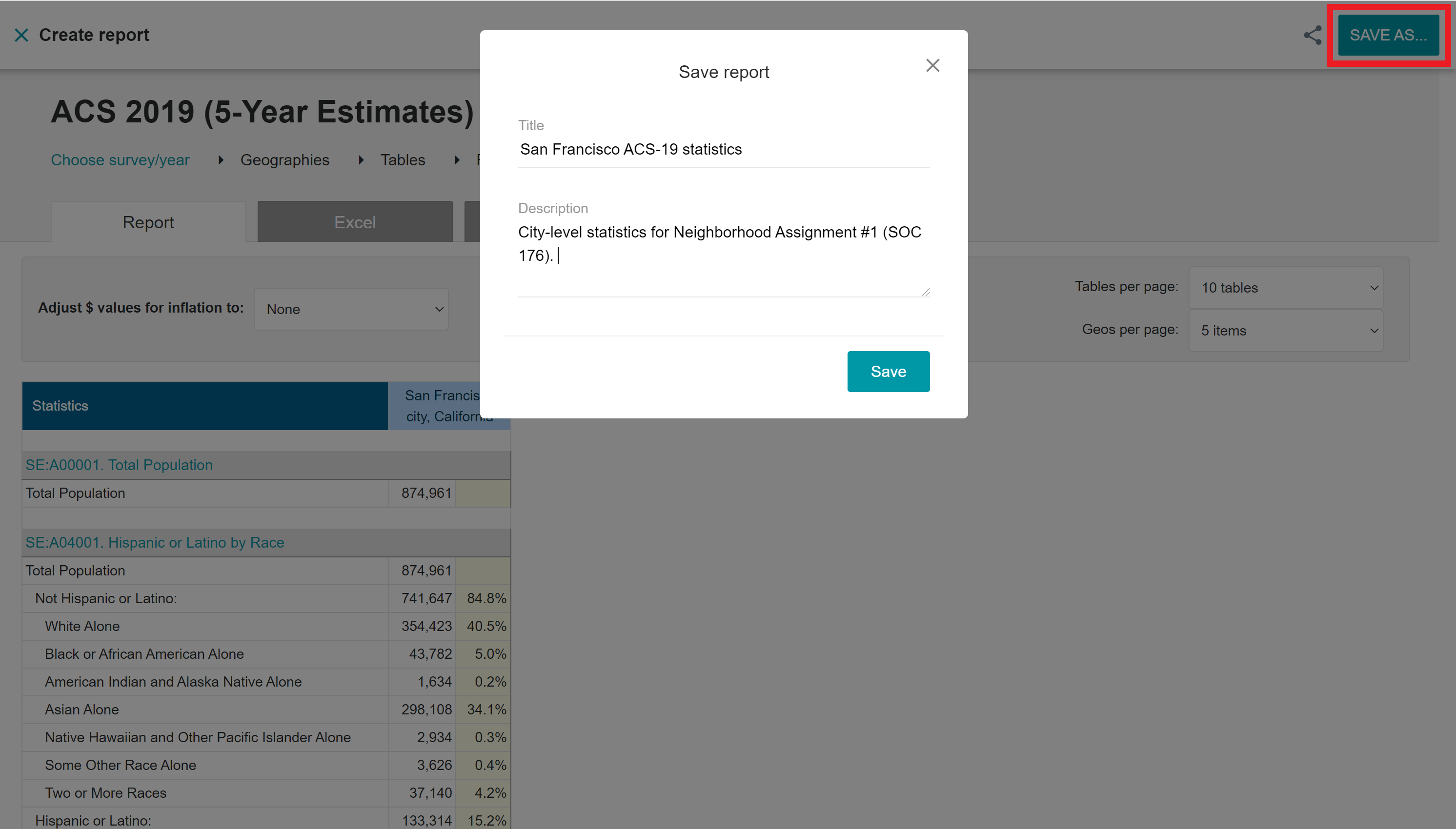Expand the Tables per page dropdown
The width and height of the screenshot is (1456, 829).
tap(1286, 288)
